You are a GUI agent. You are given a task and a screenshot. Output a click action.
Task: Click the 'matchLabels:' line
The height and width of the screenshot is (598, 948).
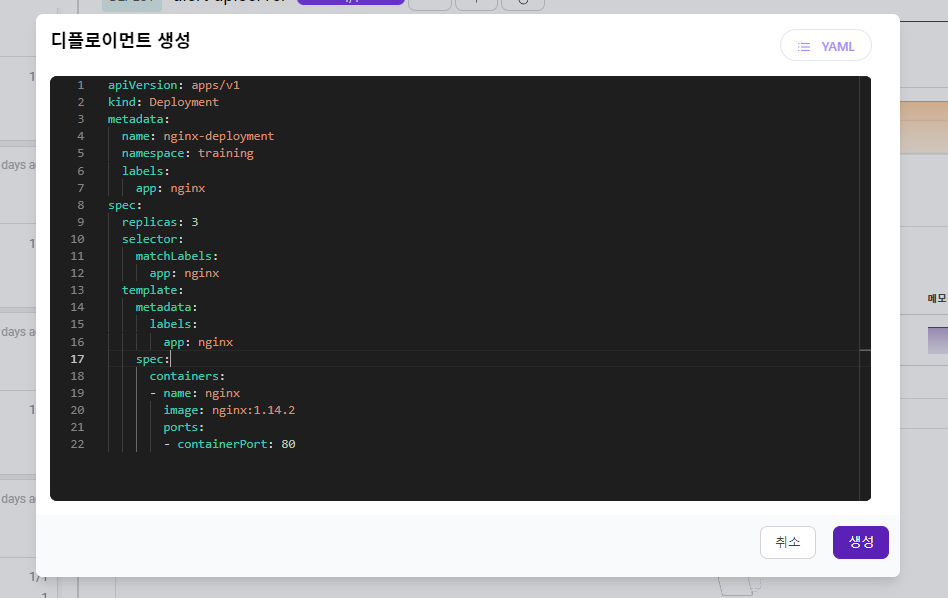(177, 256)
